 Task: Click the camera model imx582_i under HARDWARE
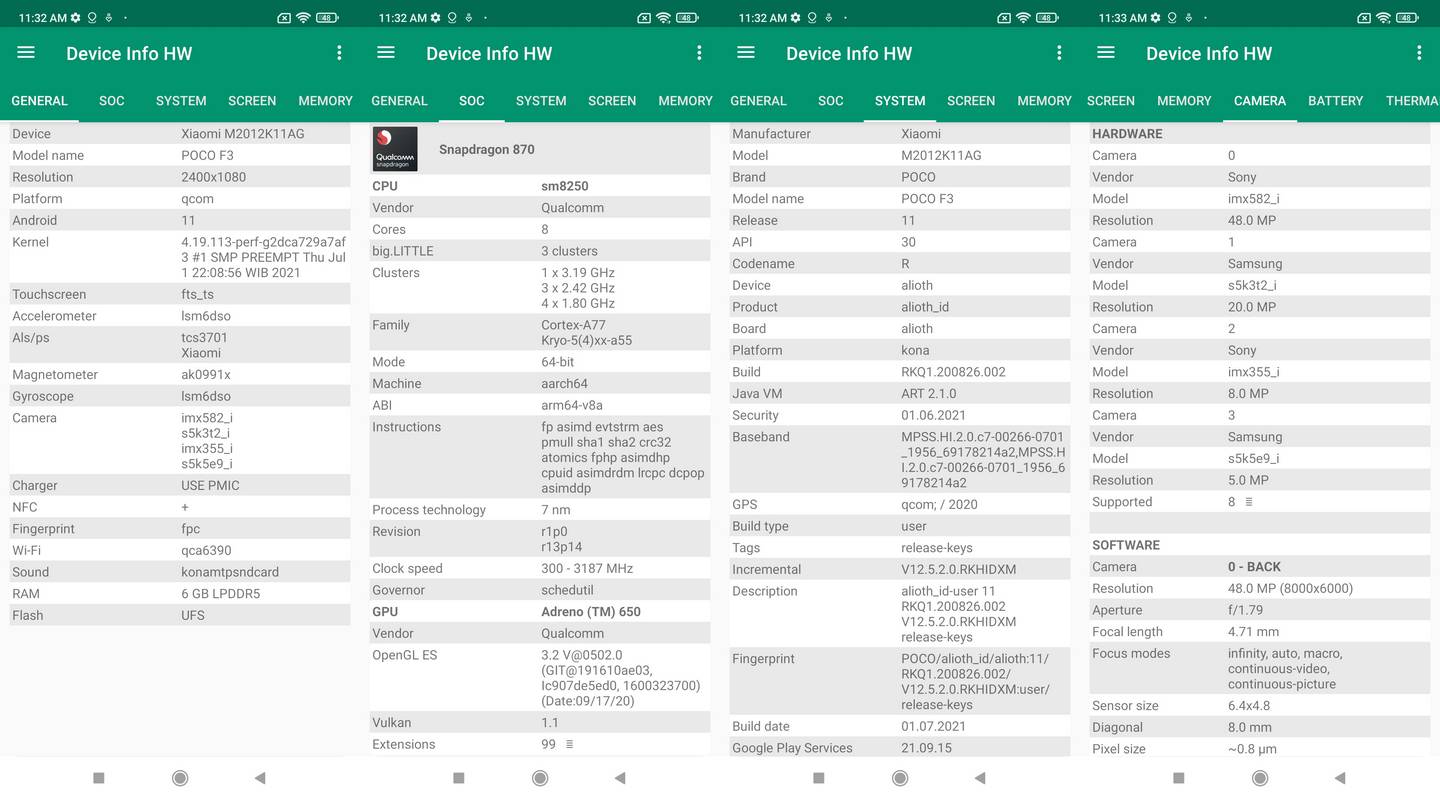pyautogui.click(x=1253, y=199)
